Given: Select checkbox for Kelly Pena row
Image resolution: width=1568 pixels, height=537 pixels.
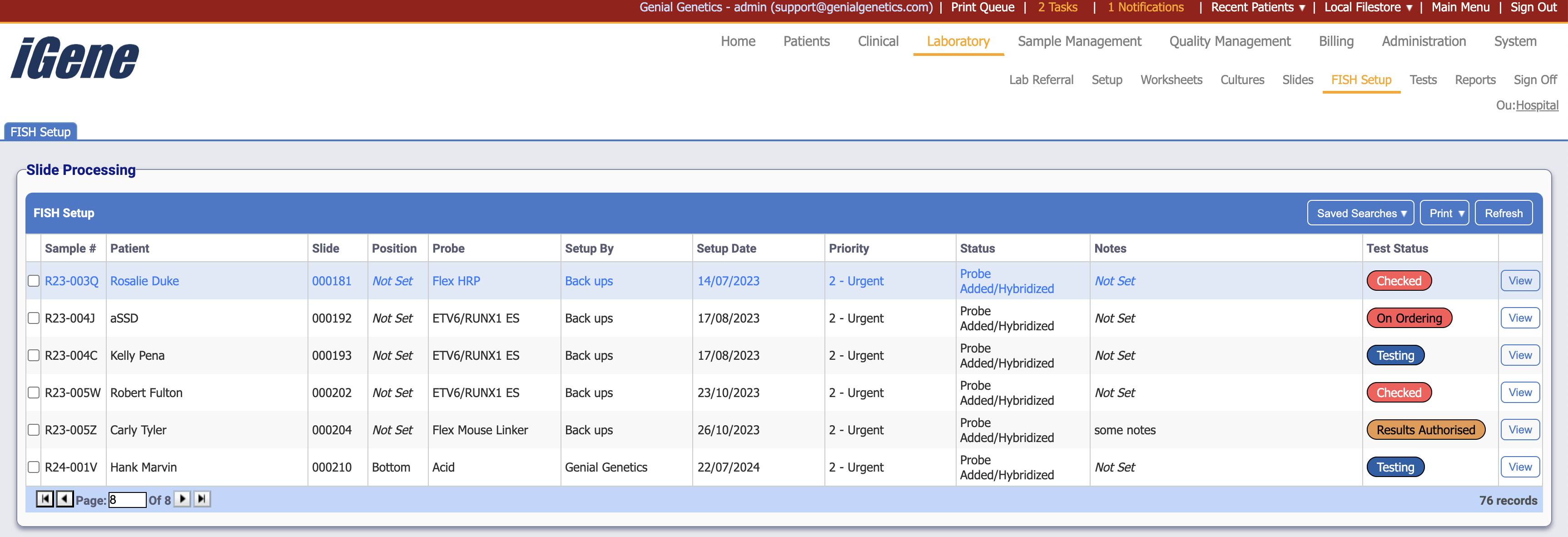Looking at the screenshot, I should (x=34, y=356).
